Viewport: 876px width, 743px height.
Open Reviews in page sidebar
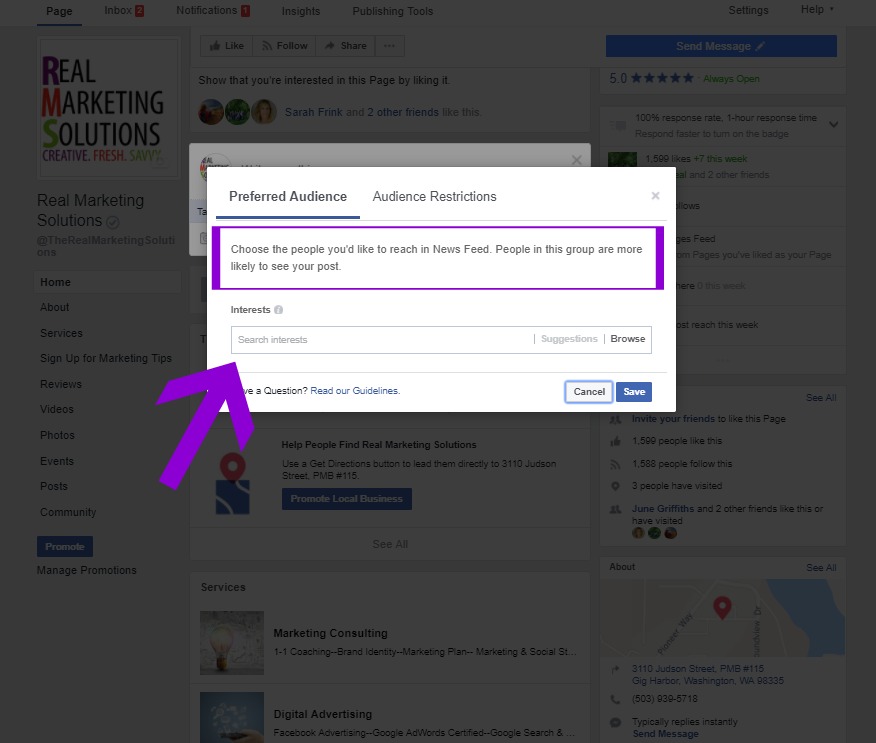(61, 384)
